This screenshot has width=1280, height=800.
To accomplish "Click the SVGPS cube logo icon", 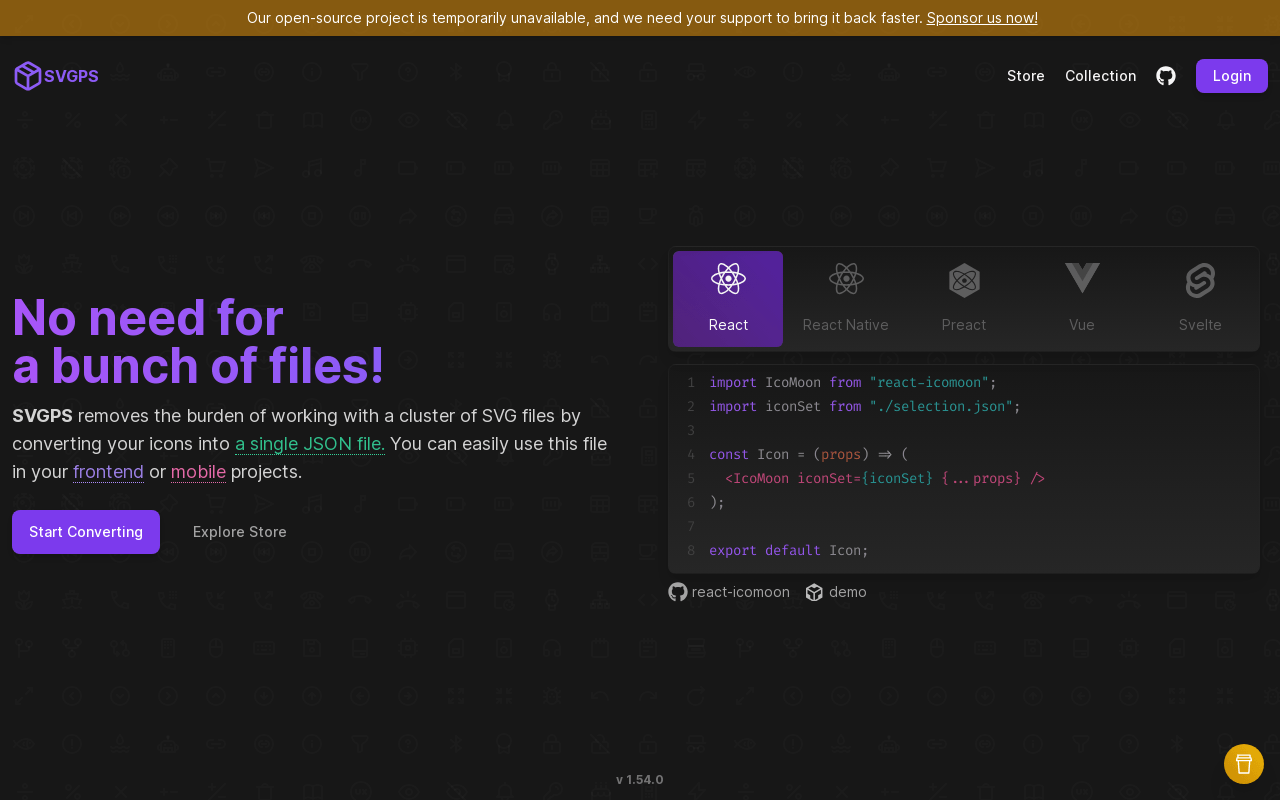I will (x=28, y=76).
